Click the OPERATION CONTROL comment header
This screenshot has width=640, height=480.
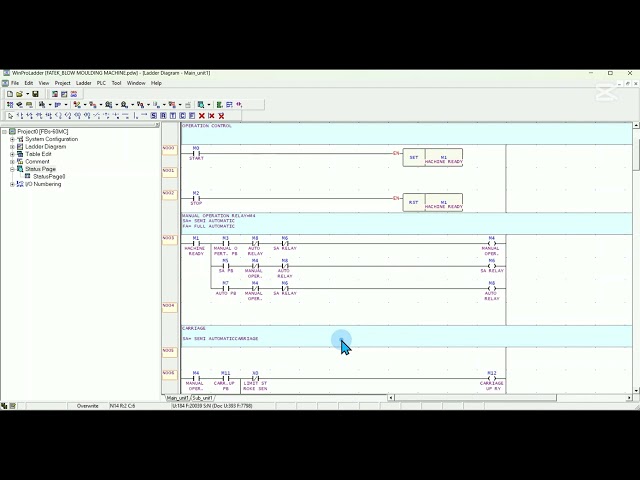[x=407, y=133]
